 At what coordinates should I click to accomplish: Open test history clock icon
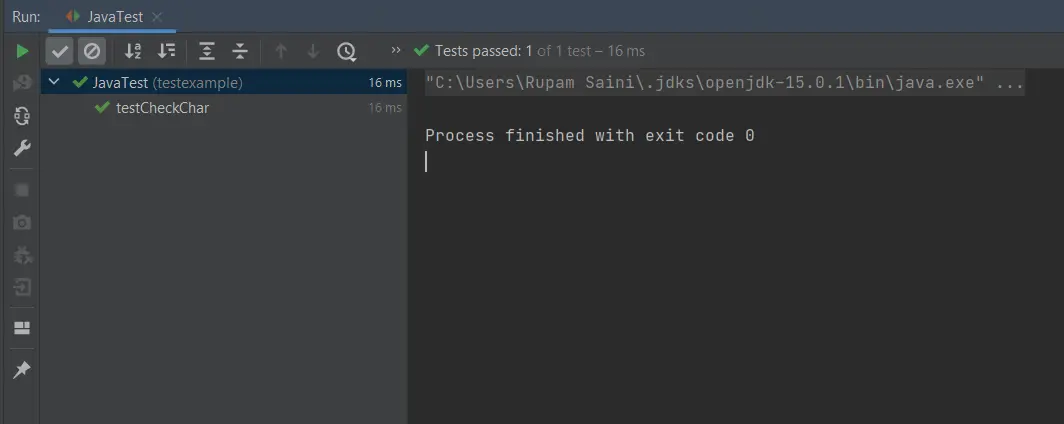[347, 51]
